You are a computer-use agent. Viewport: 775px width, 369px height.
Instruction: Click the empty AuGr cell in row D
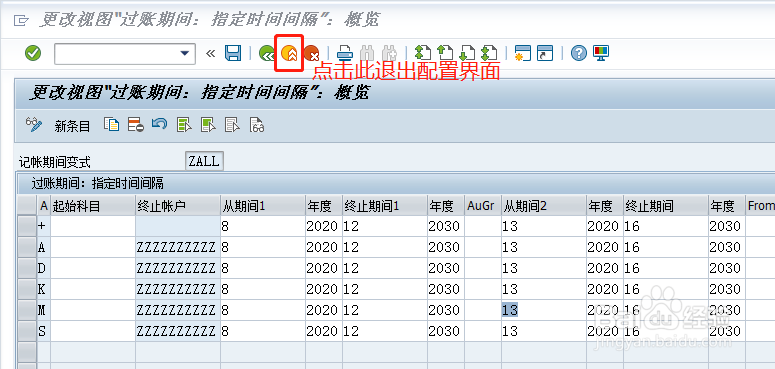pyautogui.click(x=483, y=268)
